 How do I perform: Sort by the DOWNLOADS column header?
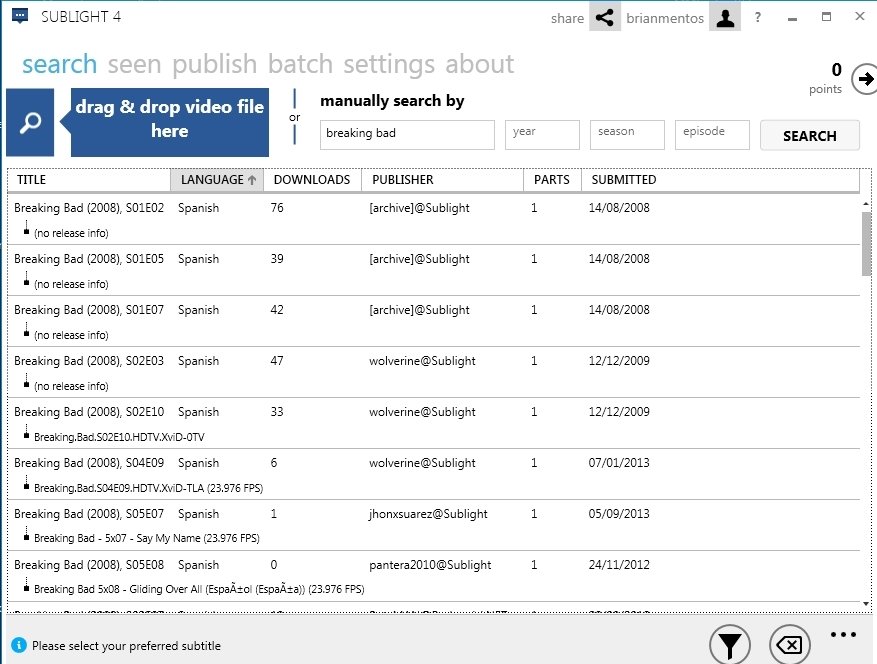coord(312,180)
